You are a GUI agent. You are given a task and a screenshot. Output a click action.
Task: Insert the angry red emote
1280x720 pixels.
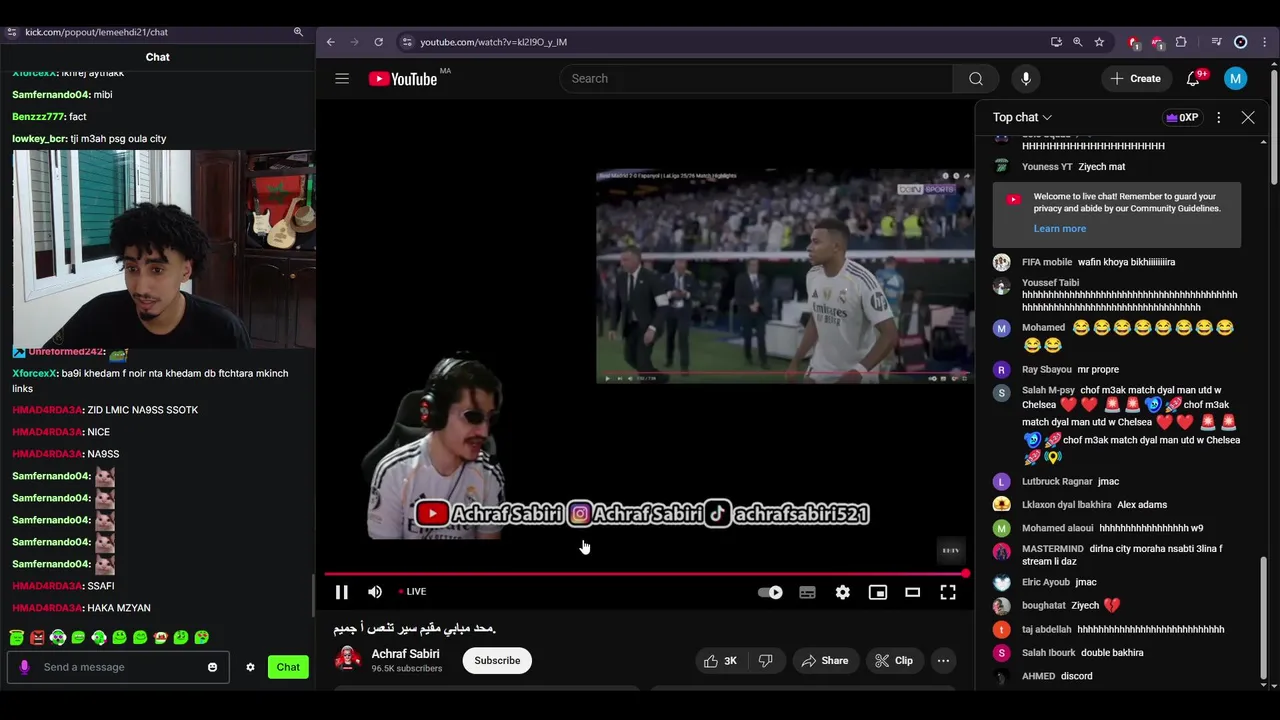(x=37, y=637)
